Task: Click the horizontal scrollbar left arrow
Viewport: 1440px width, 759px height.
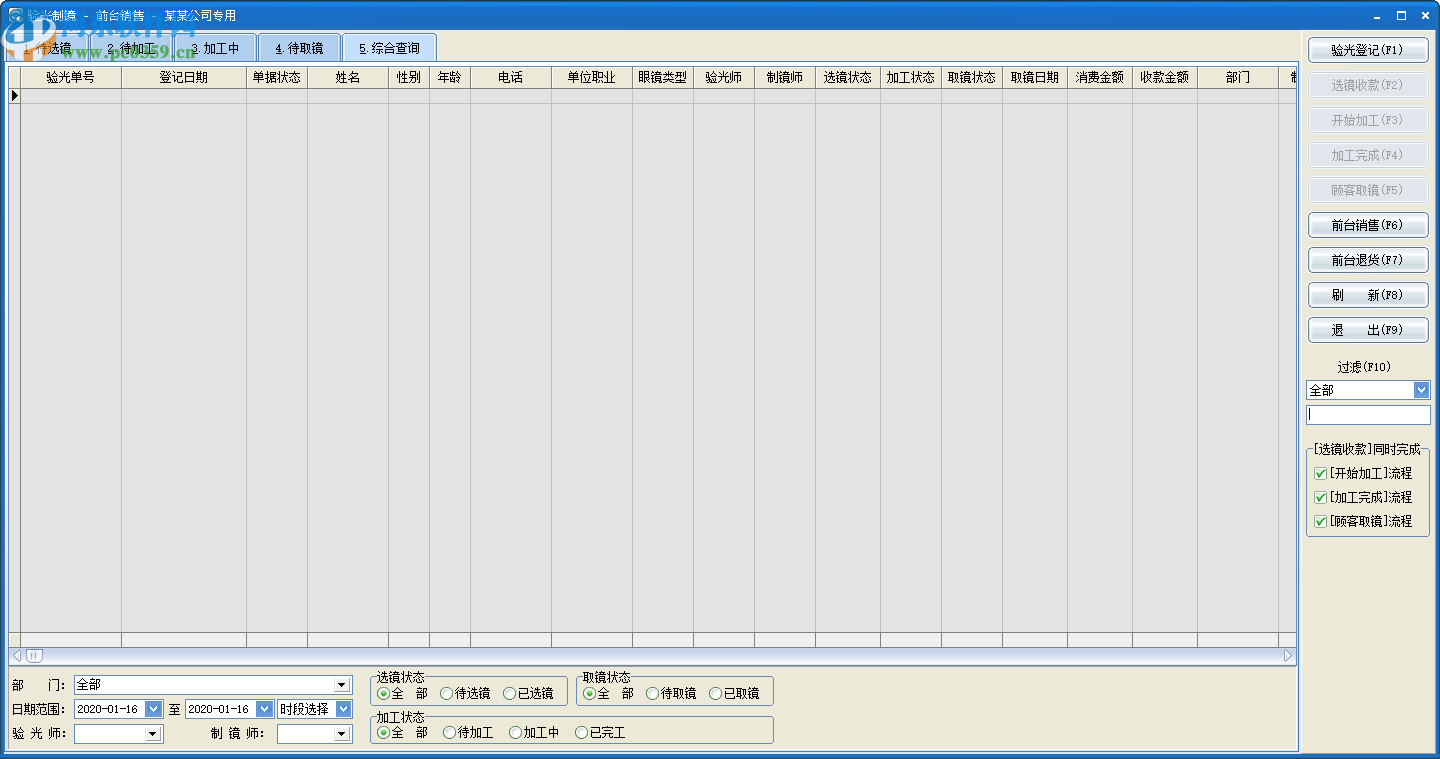Action: [x=16, y=656]
